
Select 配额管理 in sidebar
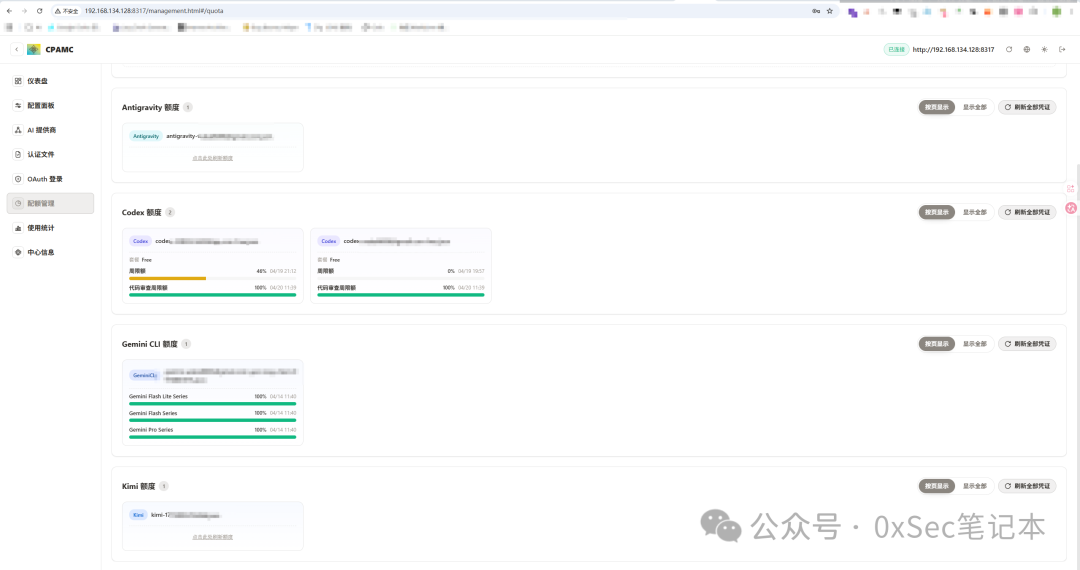tap(50, 203)
